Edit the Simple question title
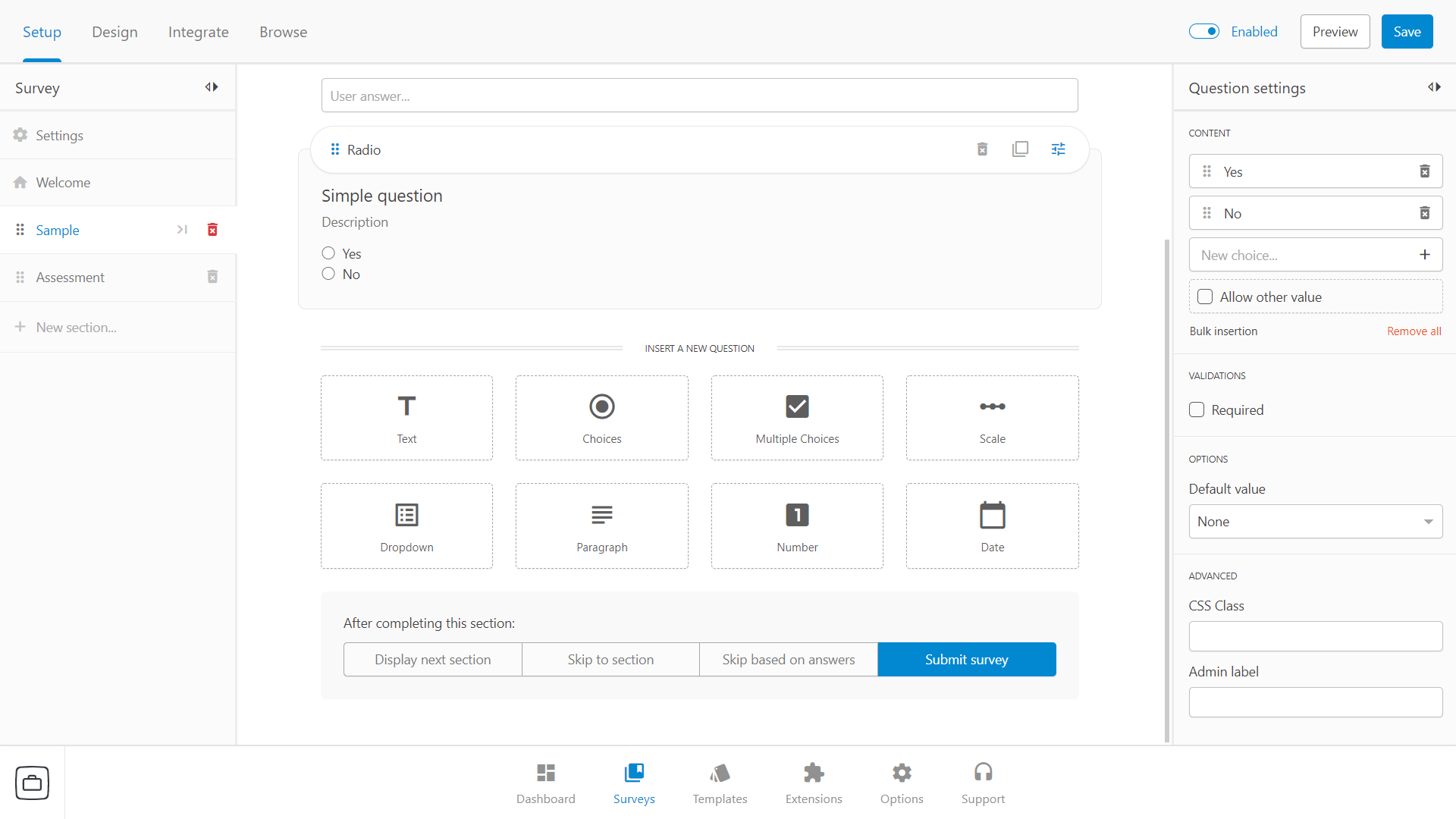Image resolution: width=1456 pixels, height=819 pixels. click(x=381, y=196)
